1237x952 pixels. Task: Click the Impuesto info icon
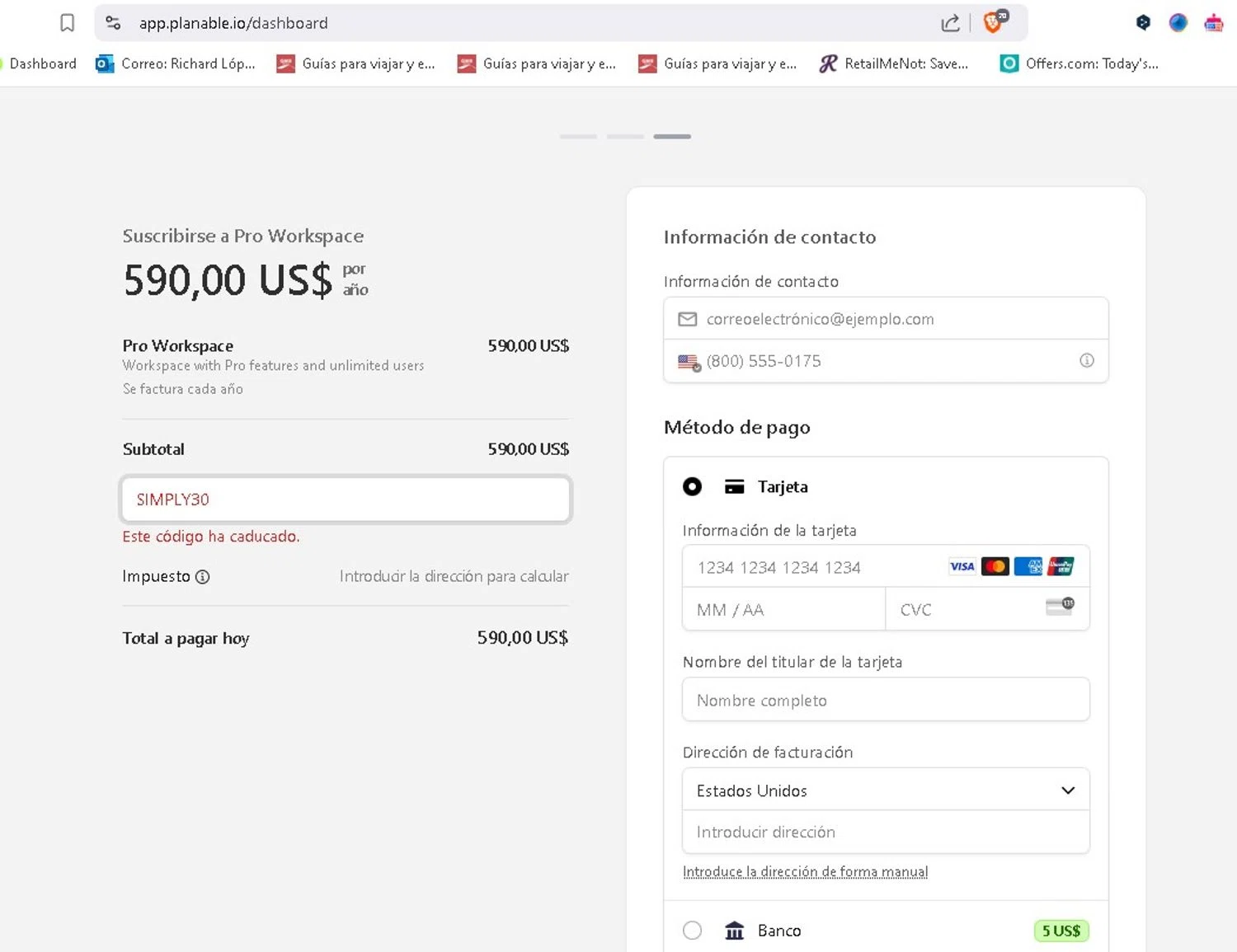[x=203, y=577]
